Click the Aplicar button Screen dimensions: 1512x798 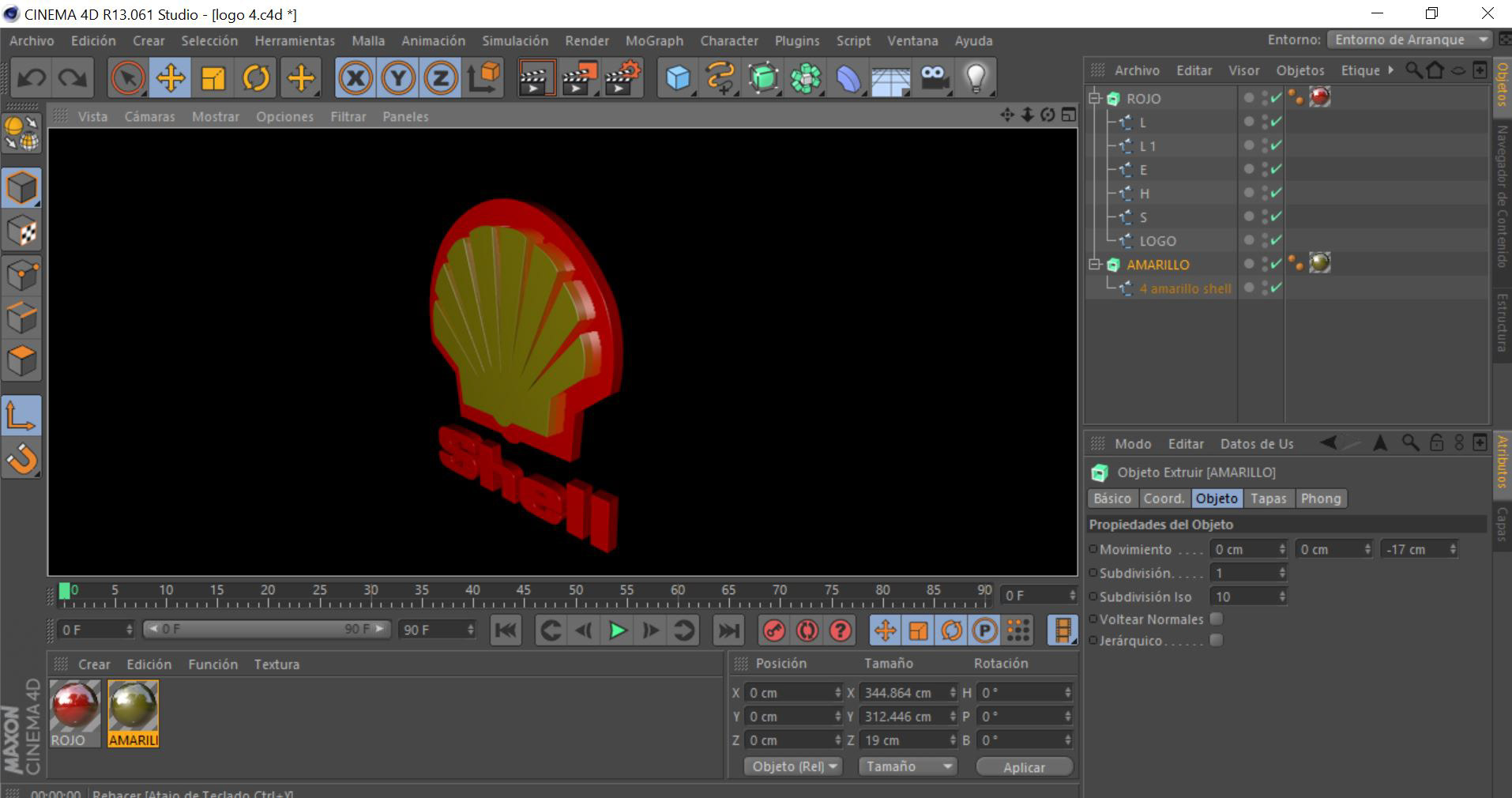pyautogui.click(x=1025, y=767)
